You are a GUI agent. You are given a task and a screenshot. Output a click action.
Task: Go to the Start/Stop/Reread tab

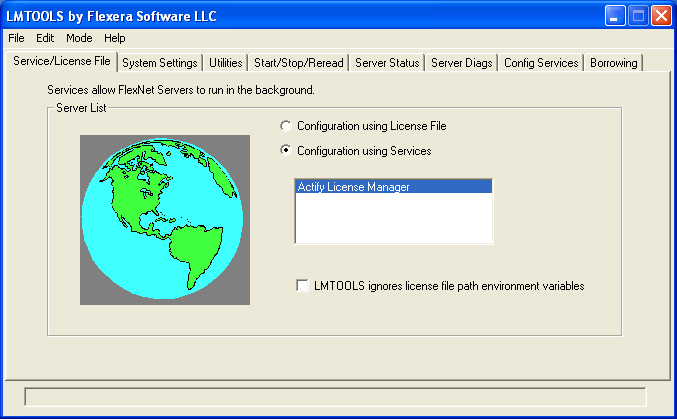point(298,63)
